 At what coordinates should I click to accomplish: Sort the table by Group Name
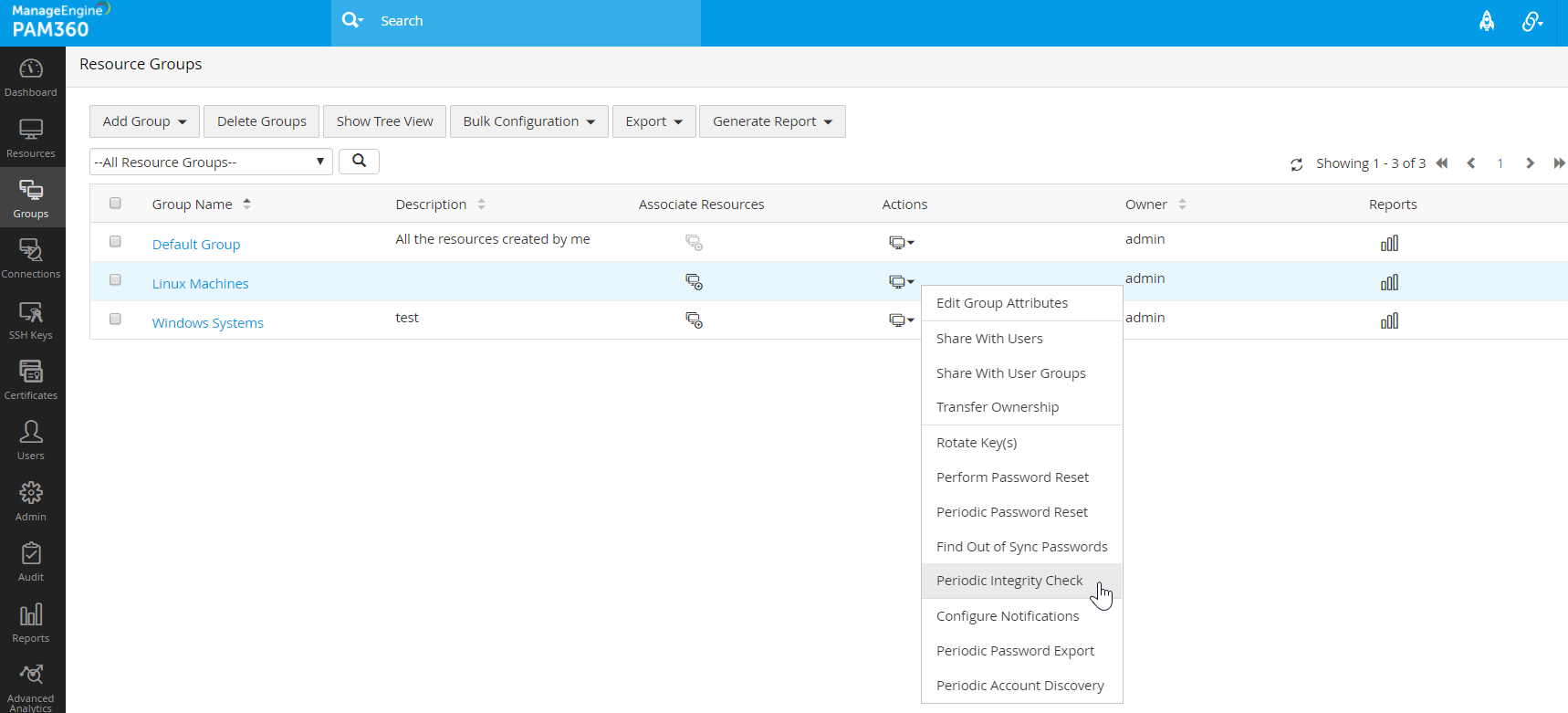pyautogui.click(x=193, y=204)
